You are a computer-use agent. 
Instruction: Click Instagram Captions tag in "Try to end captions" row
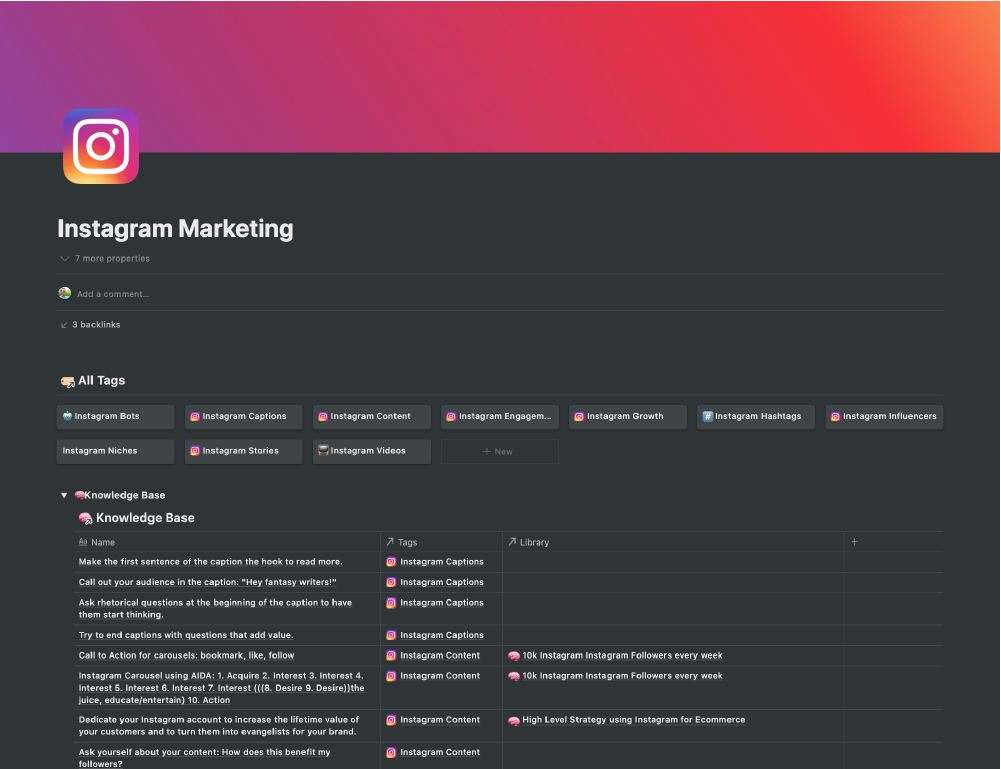pyautogui.click(x=435, y=635)
